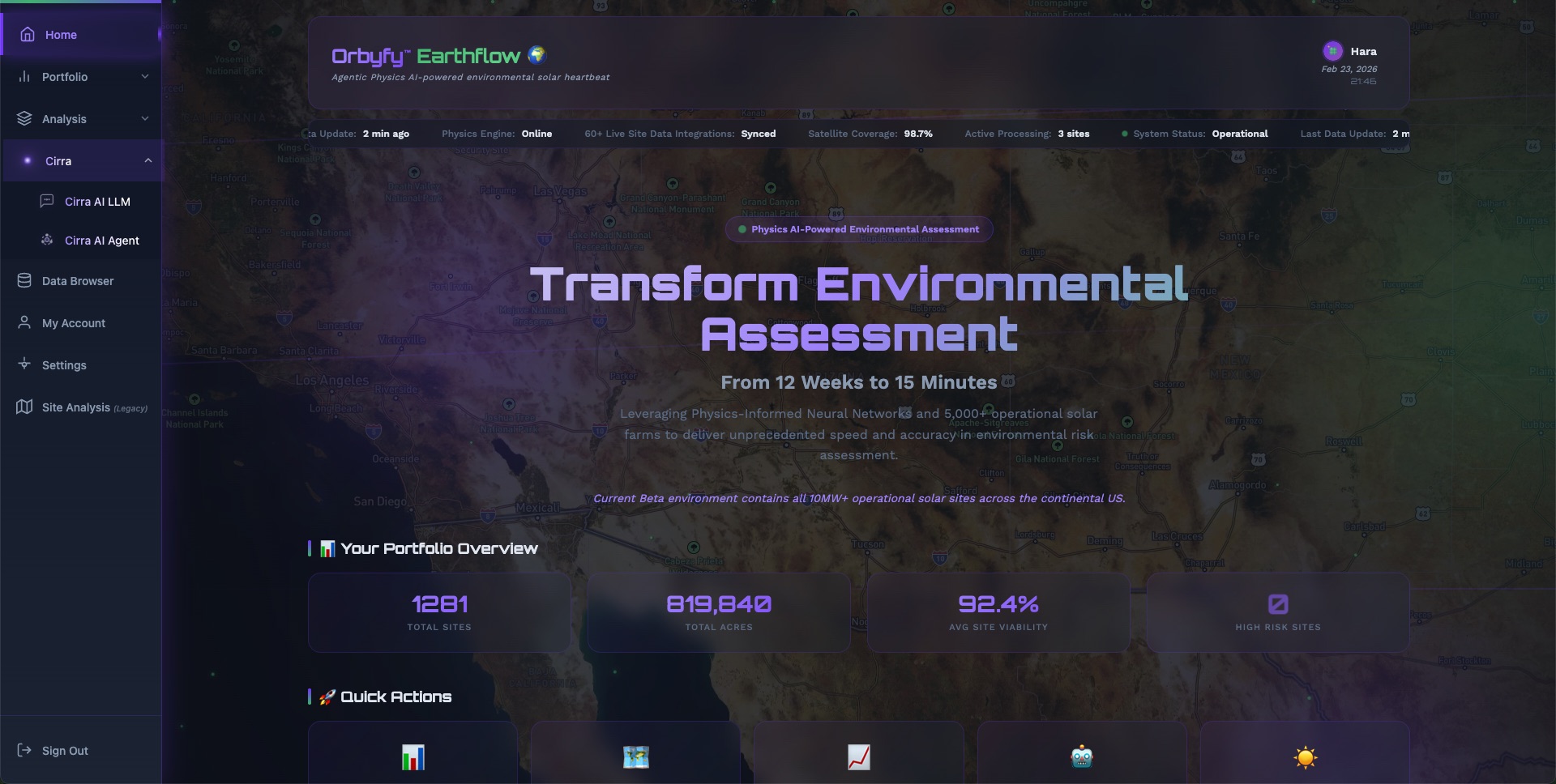The image size is (1556, 784).
Task: Click the Sign Out link
Action: pyautogui.click(x=64, y=750)
